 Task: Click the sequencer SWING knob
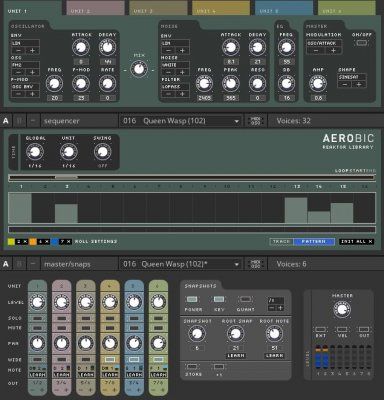[x=102, y=152]
